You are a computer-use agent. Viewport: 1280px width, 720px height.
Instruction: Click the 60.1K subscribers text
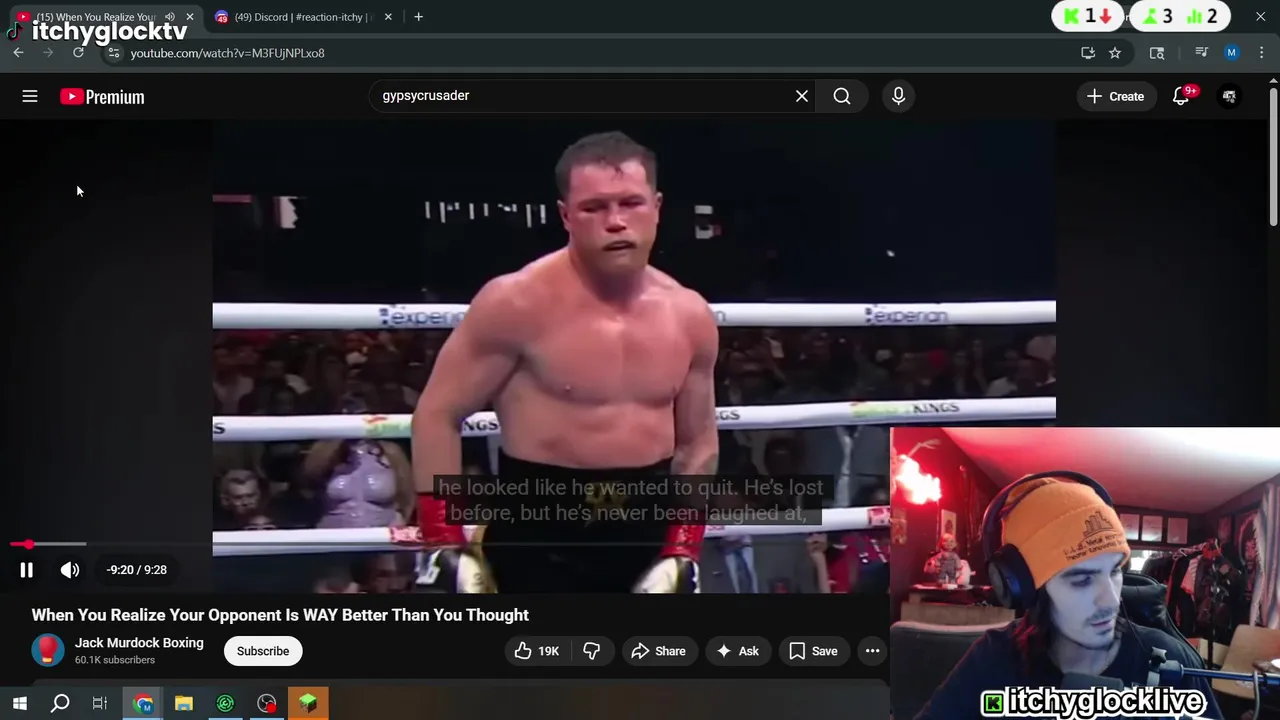pos(115,660)
